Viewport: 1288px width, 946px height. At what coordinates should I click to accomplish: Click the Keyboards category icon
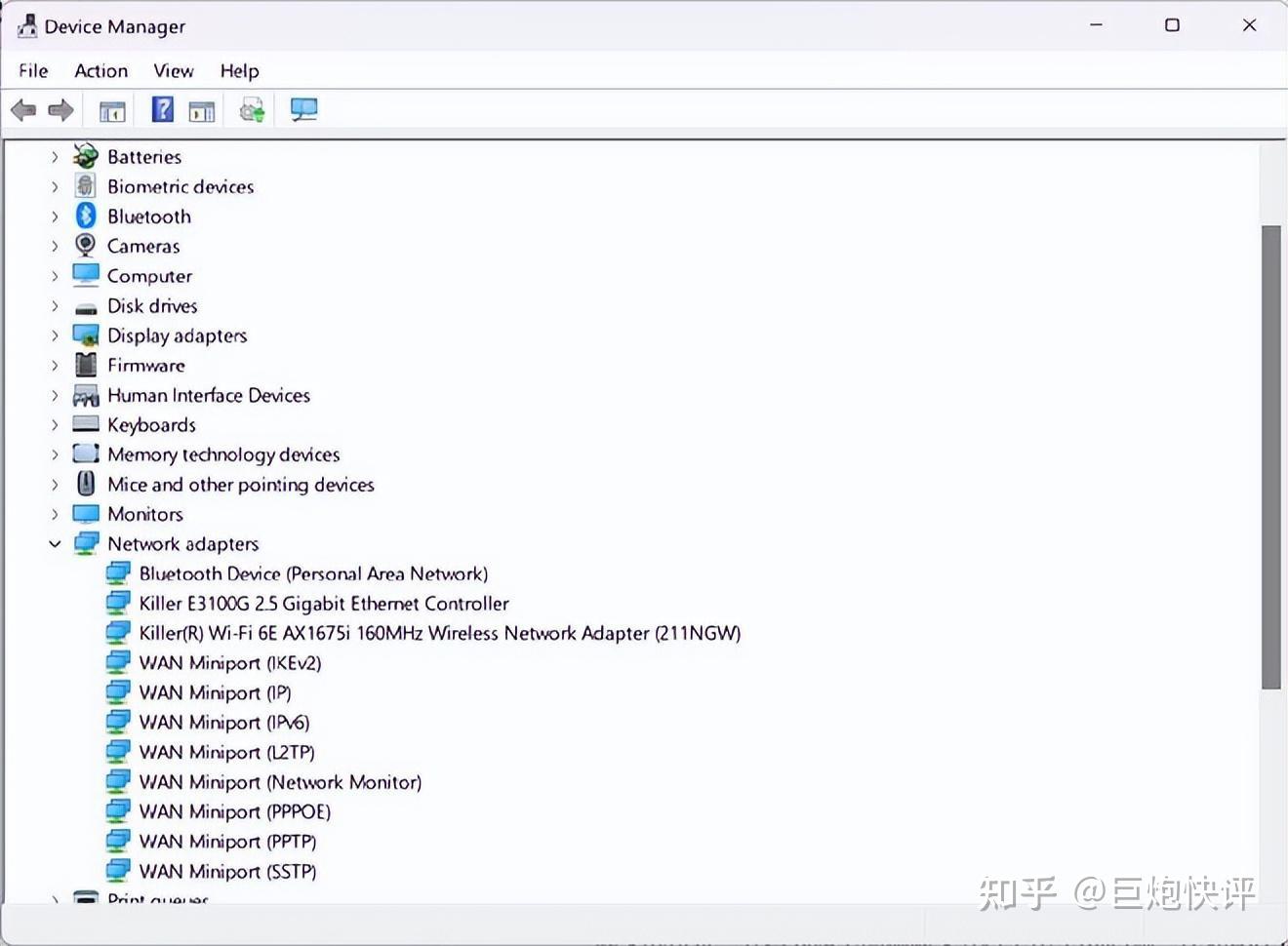click(x=86, y=424)
